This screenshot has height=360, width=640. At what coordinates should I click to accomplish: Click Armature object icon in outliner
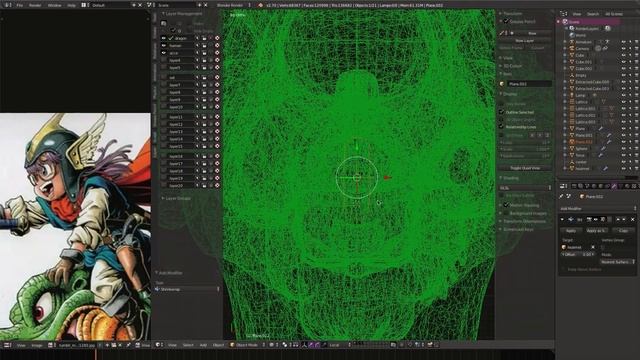[x=572, y=42]
